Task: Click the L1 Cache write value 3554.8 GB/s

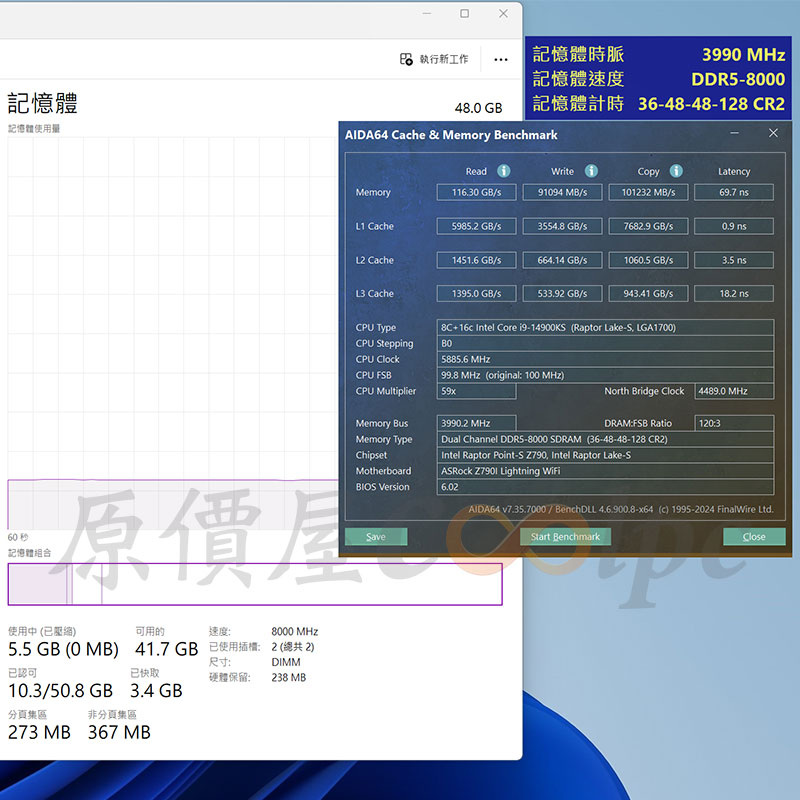Action: point(562,226)
